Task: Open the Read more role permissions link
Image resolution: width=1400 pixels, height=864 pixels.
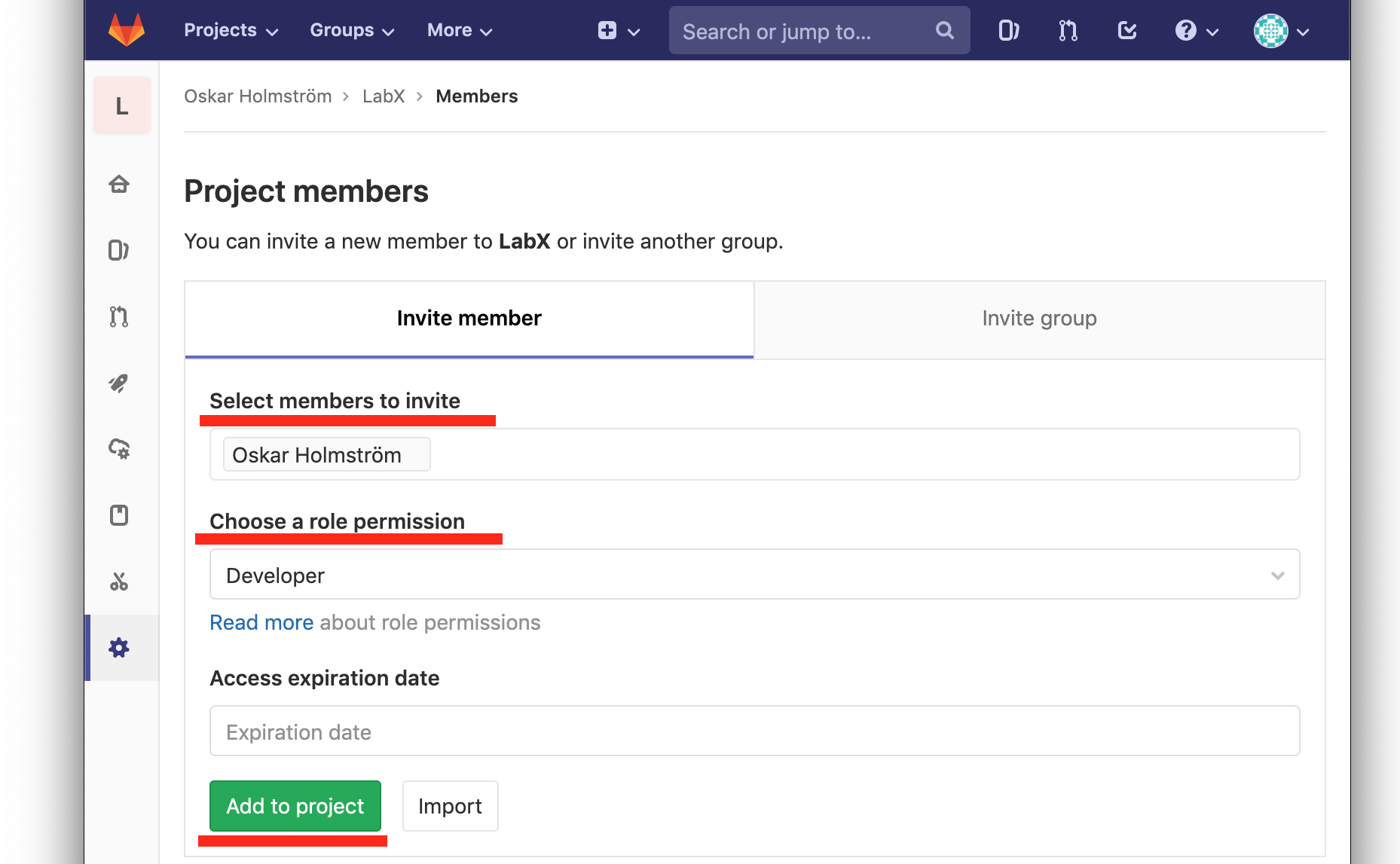Action: (x=261, y=622)
